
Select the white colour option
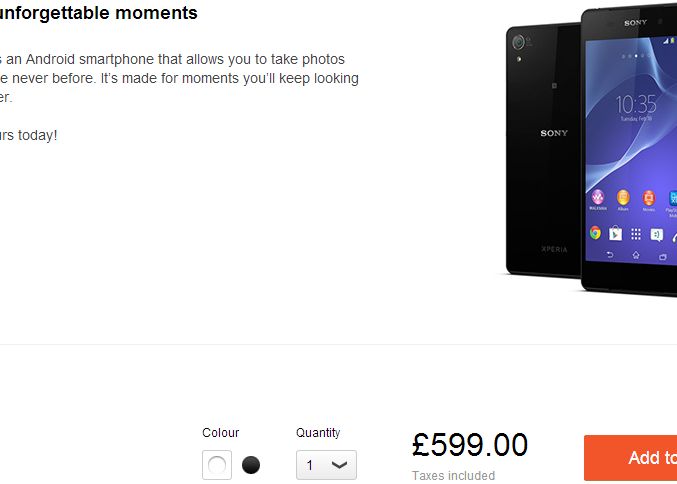[x=217, y=465]
